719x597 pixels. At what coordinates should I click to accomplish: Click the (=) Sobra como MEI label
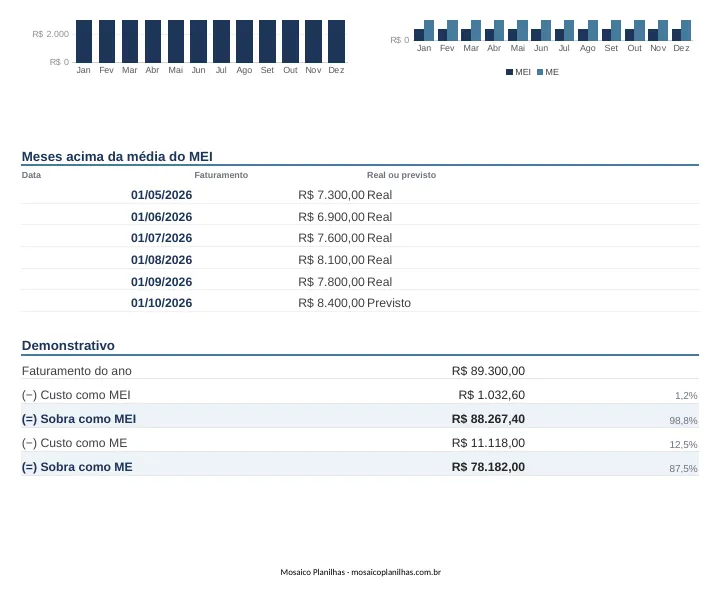[x=79, y=419]
